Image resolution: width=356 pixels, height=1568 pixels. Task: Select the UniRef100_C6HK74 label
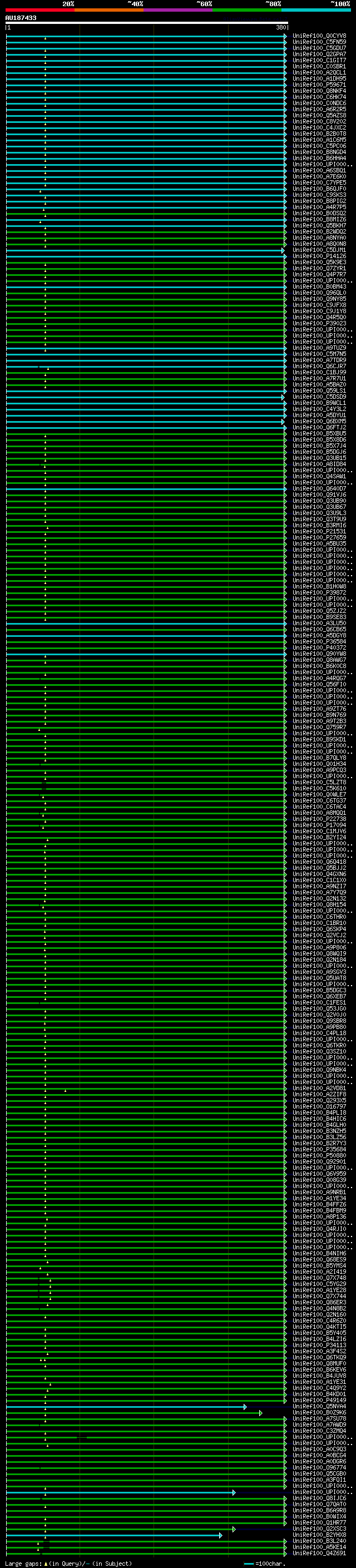pyautogui.click(x=319, y=97)
